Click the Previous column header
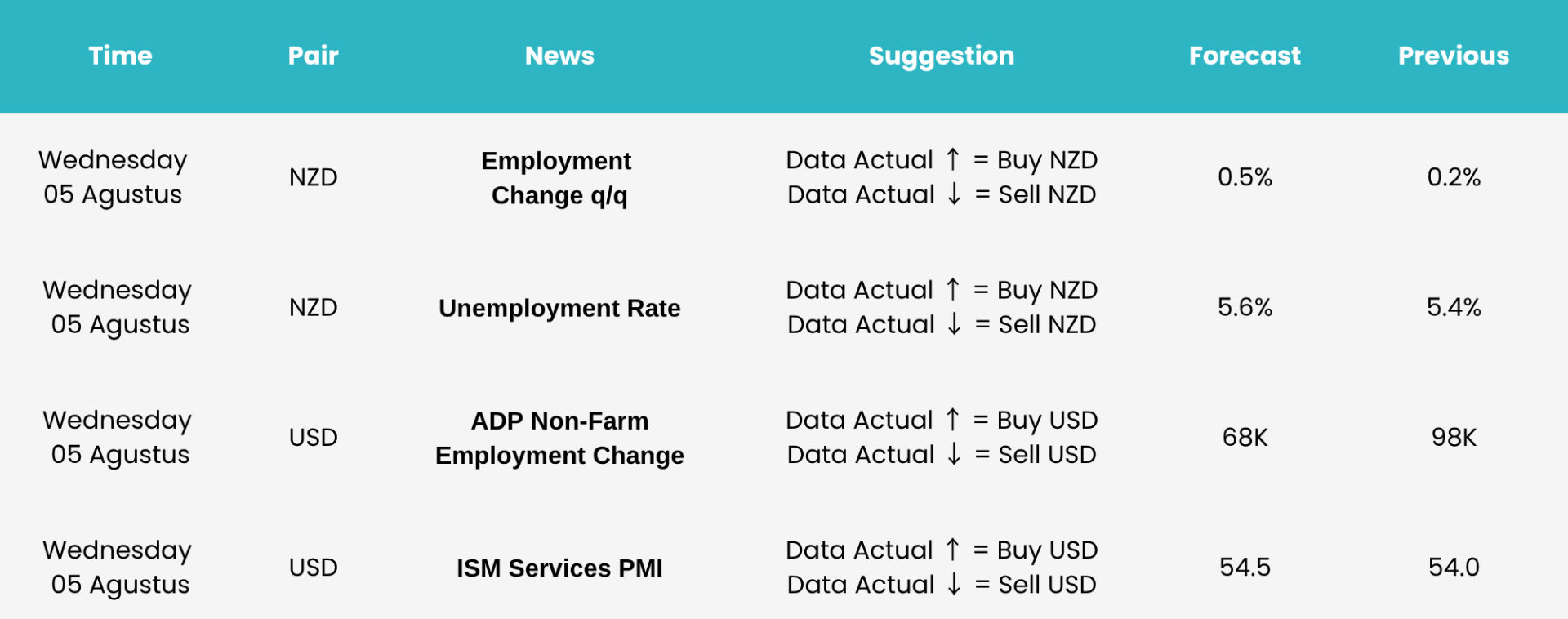Screen dimensions: 1568x619 (1454, 56)
